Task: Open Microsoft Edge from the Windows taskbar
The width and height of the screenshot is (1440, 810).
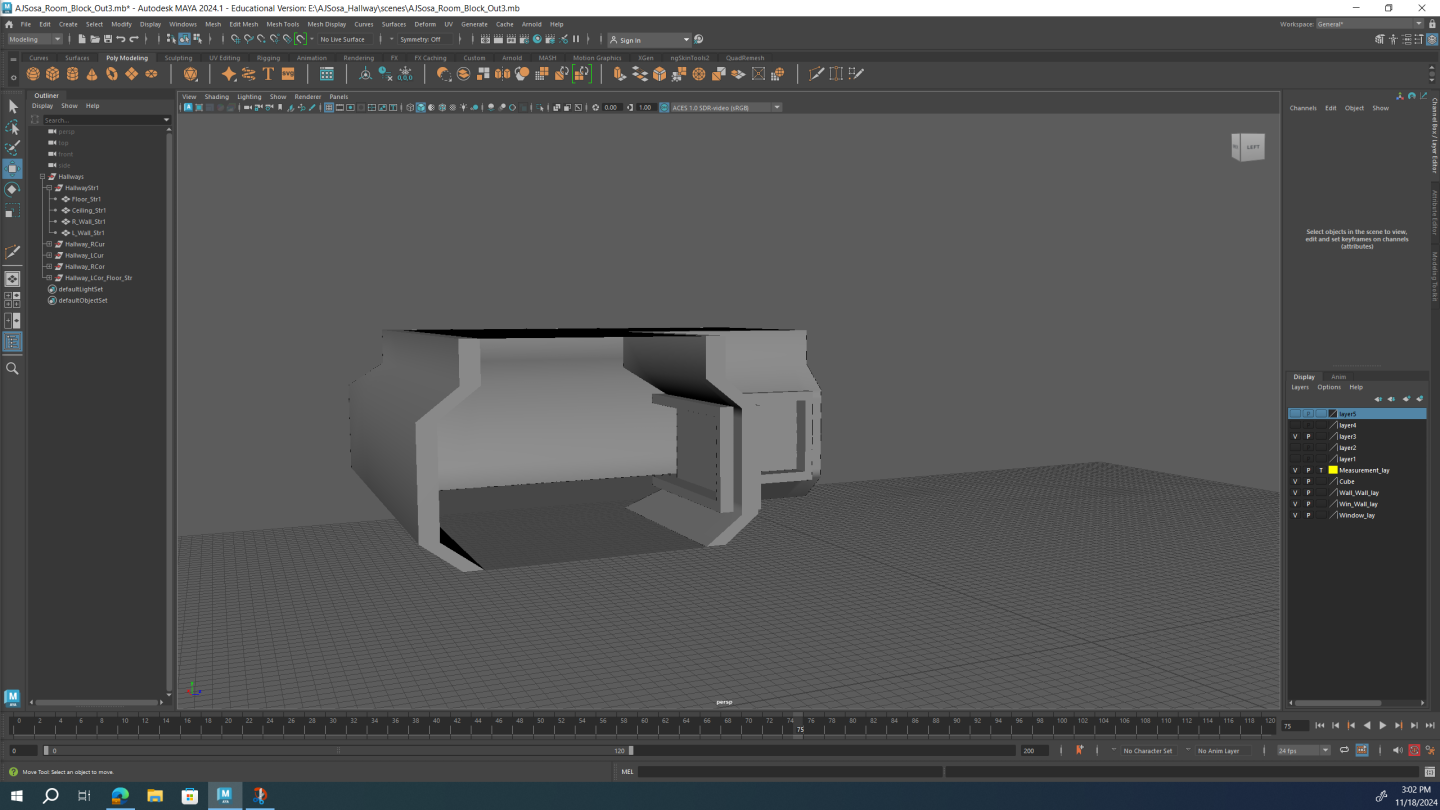Action: [x=120, y=796]
